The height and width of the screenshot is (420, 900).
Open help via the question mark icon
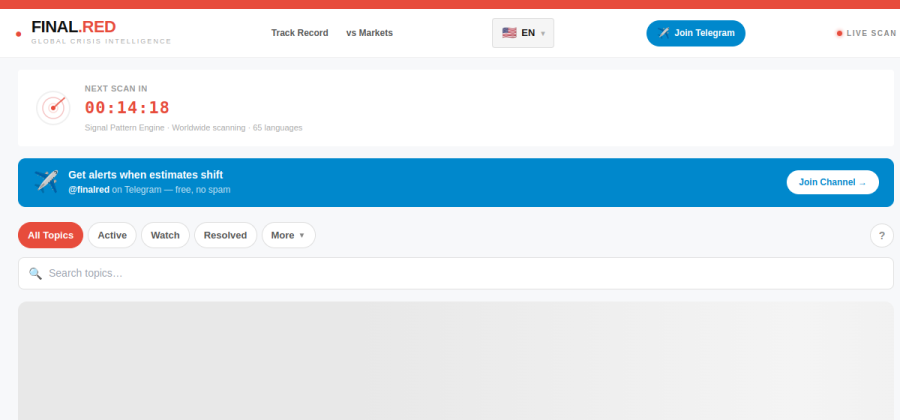881,235
